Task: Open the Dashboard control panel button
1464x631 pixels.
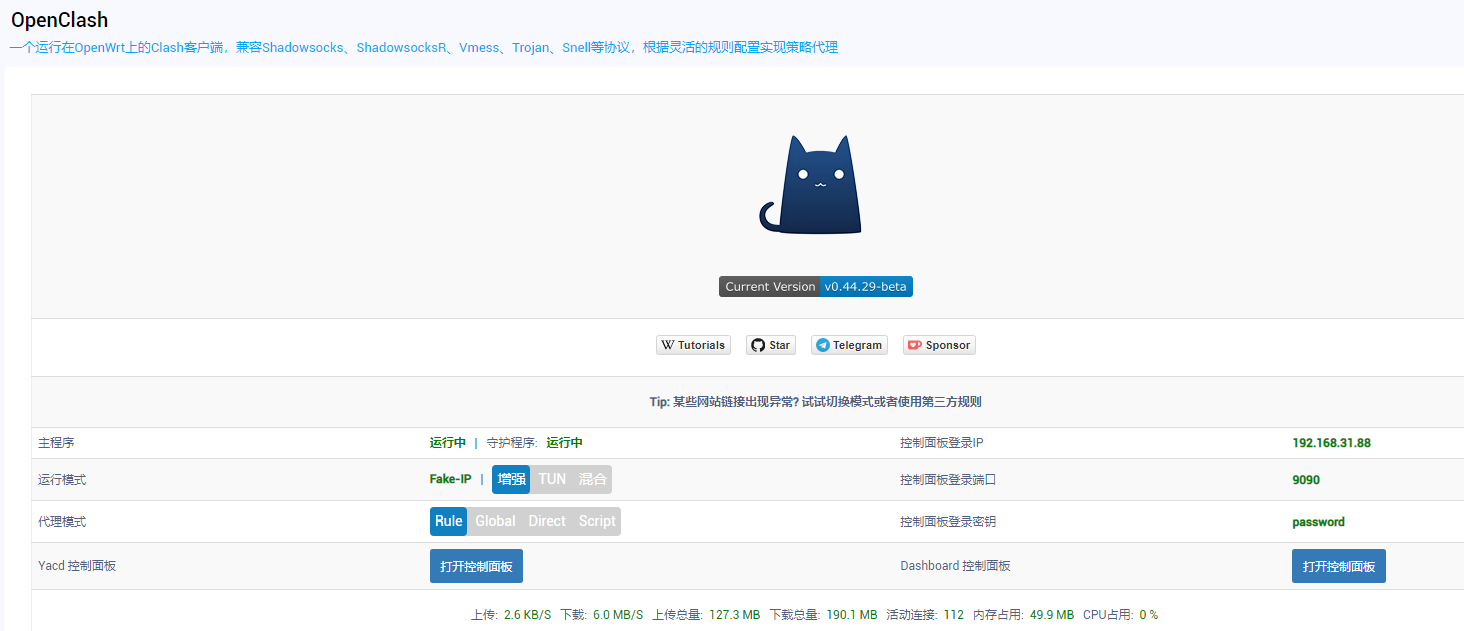Action: pos(1339,566)
